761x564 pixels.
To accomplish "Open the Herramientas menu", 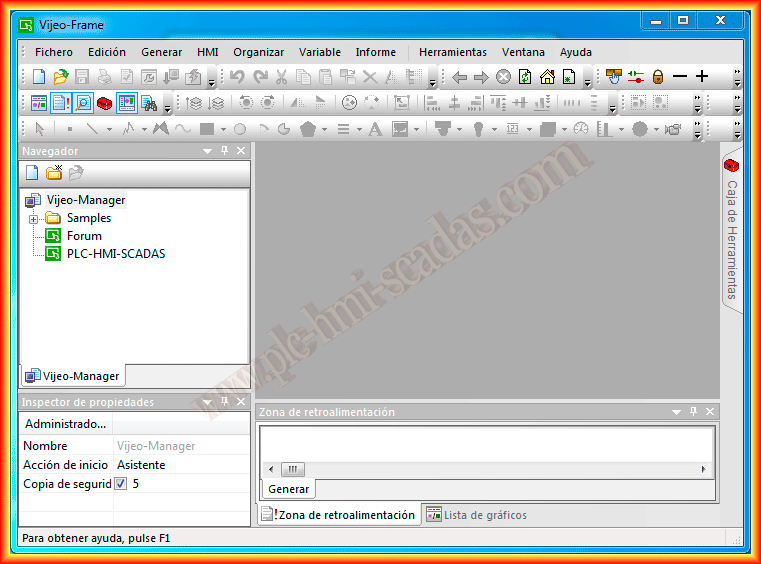I will (x=452, y=52).
